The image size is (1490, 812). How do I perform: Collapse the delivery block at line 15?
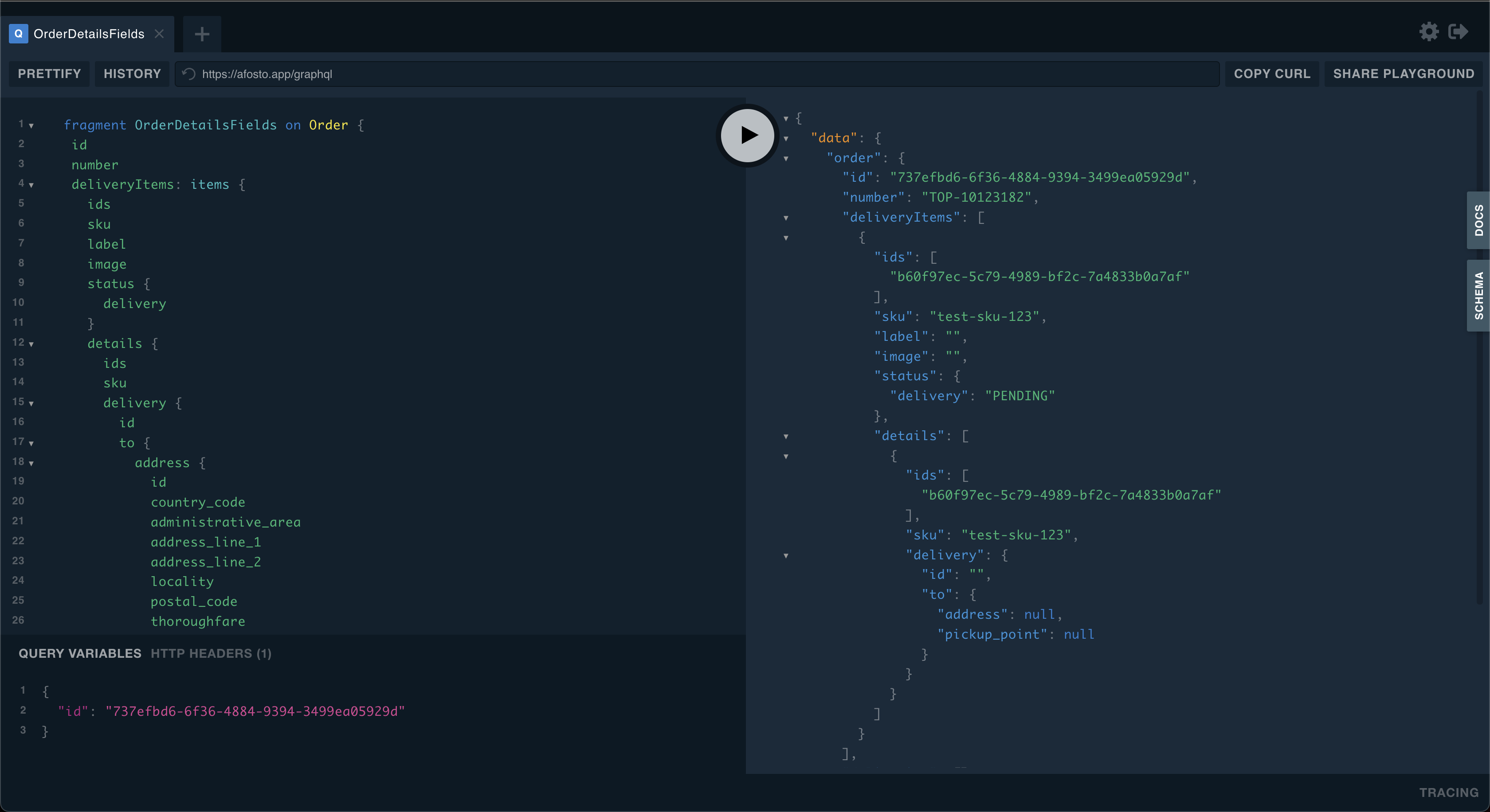pyautogui.click(x=31, y=403)
